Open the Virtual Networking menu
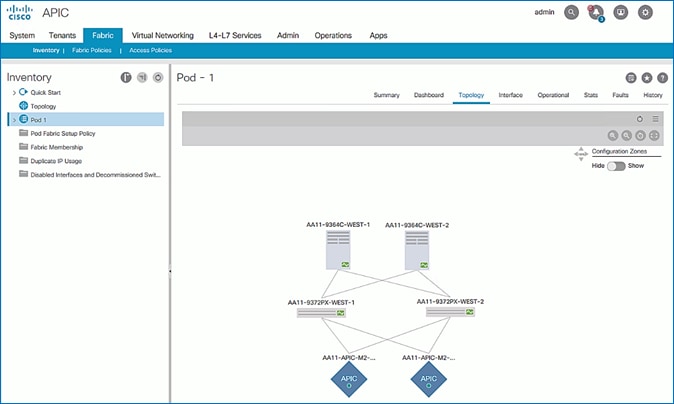Screen dimensions: 674x404 [x=162, y=35]
